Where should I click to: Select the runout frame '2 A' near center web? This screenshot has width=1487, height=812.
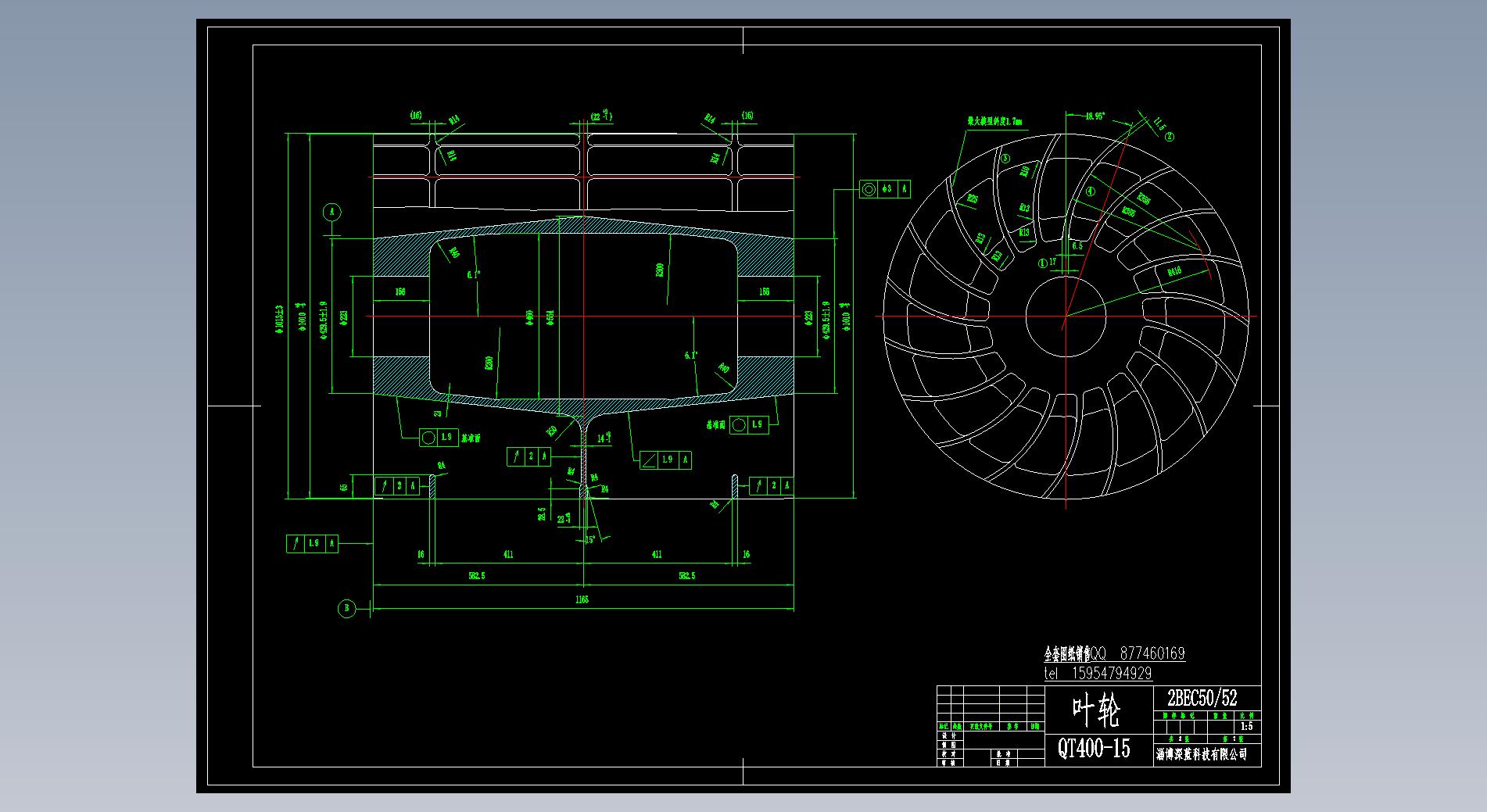coord(529,456)
